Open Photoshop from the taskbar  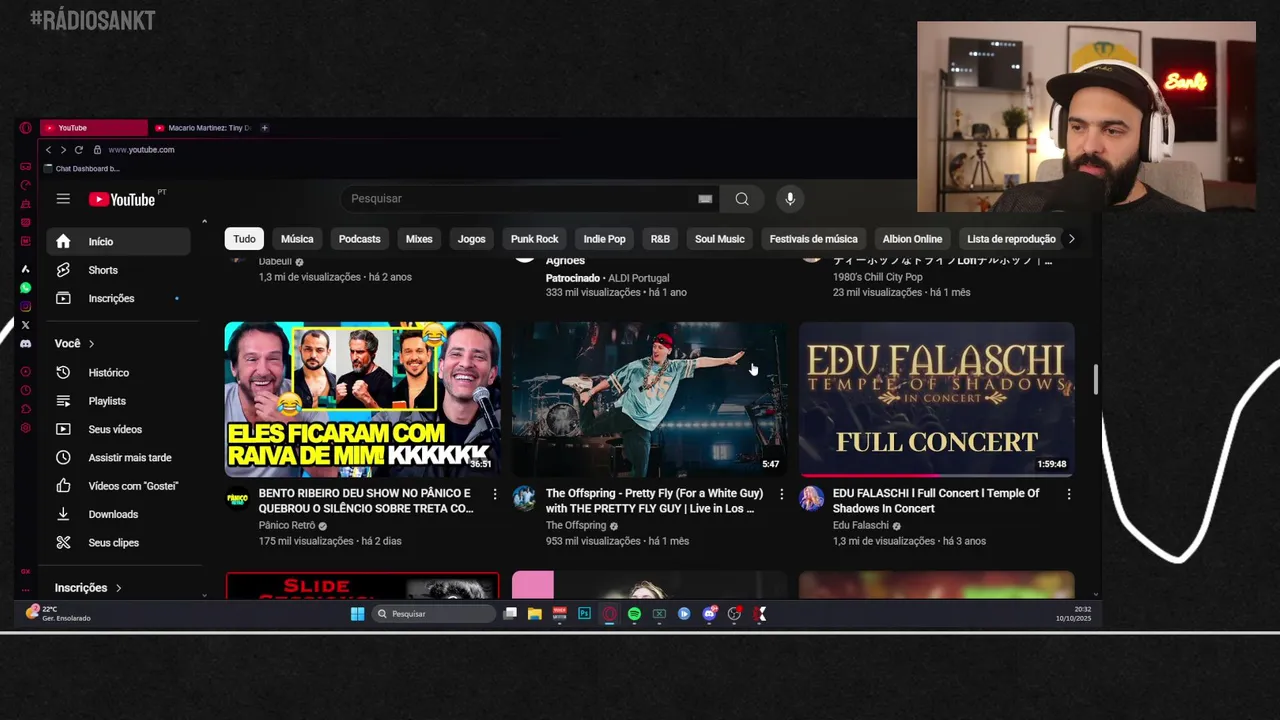[x=584, y=614]
